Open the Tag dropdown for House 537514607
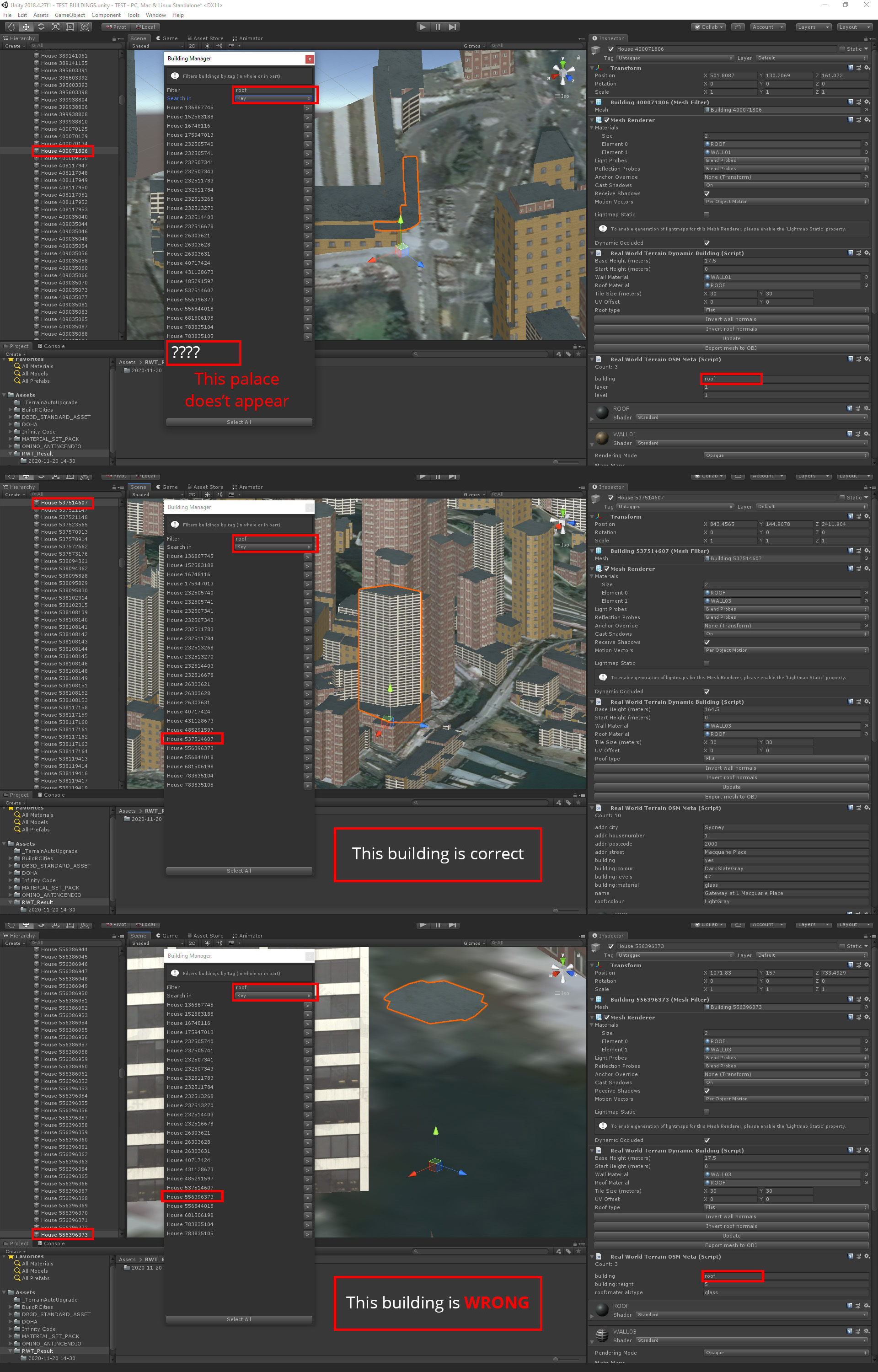Viewport: 878px width, 1372px height. coord(675,507)
